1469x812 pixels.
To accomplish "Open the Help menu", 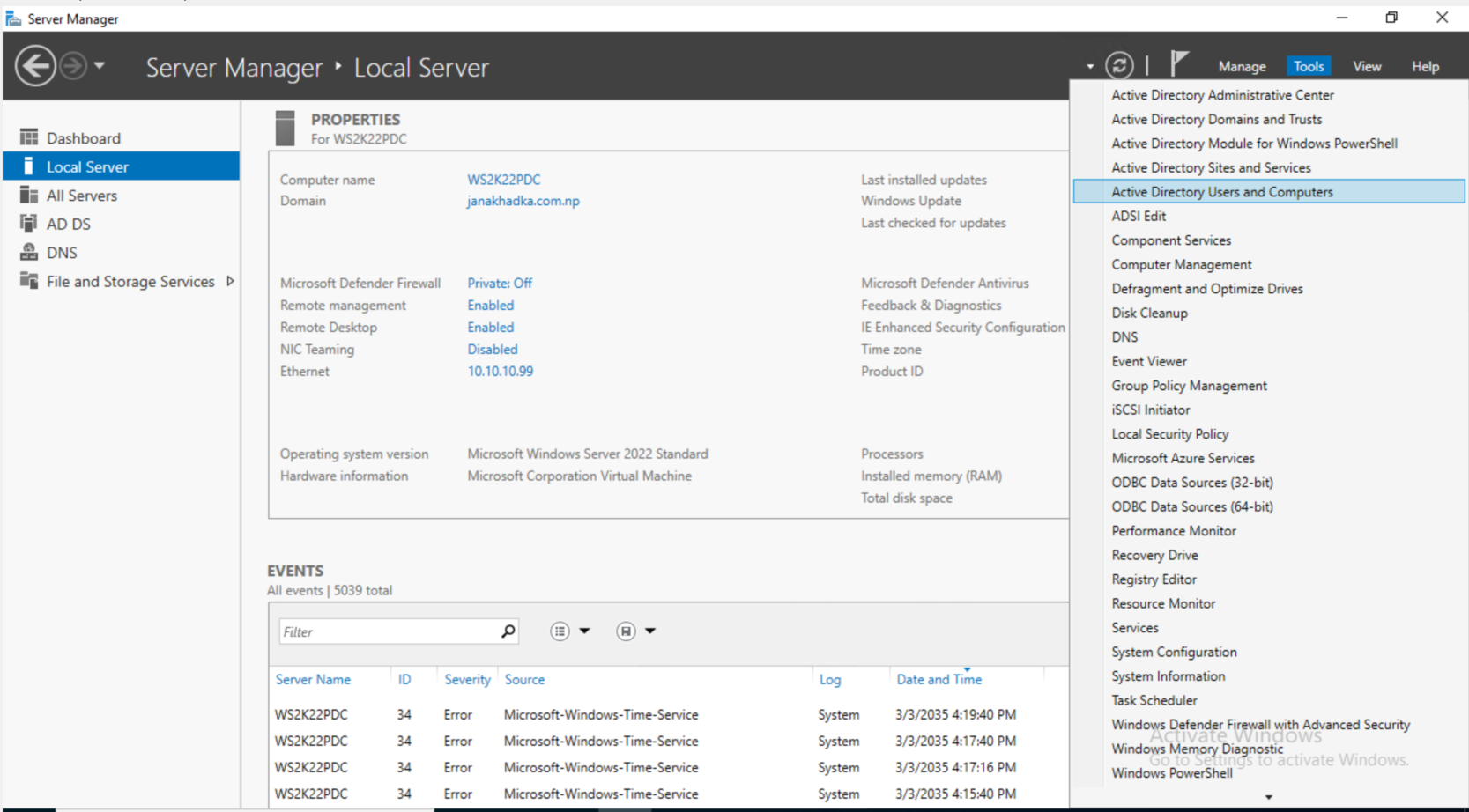I will (x=1425, y=67).
